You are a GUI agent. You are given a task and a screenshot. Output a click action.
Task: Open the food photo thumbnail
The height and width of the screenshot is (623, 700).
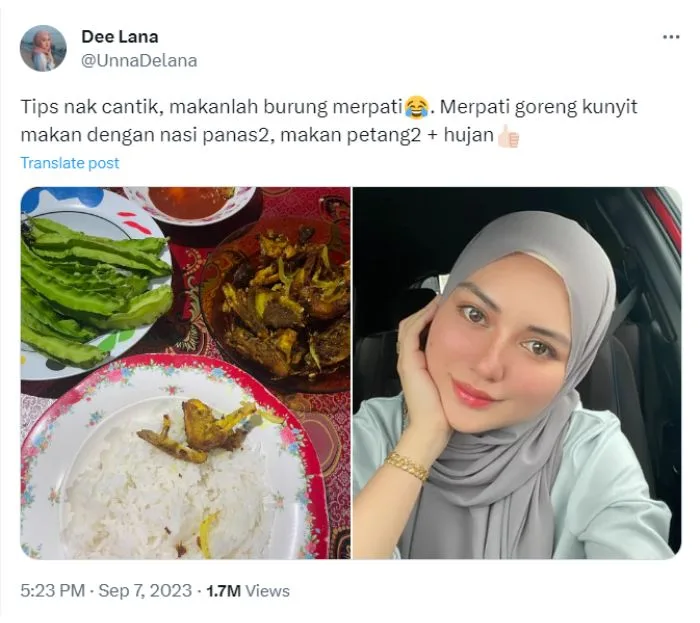coord(186,373)
